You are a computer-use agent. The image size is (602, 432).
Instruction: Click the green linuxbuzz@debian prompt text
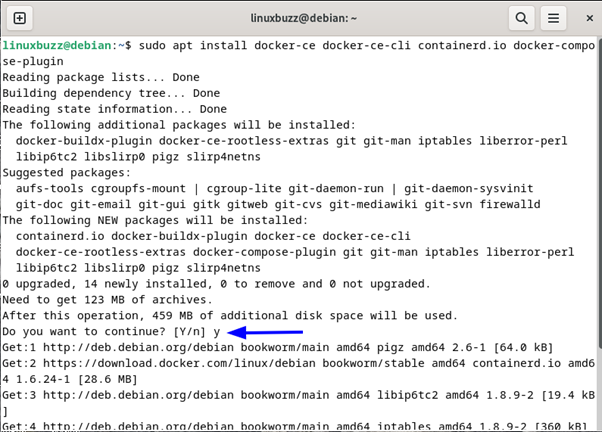click(57, 45)
